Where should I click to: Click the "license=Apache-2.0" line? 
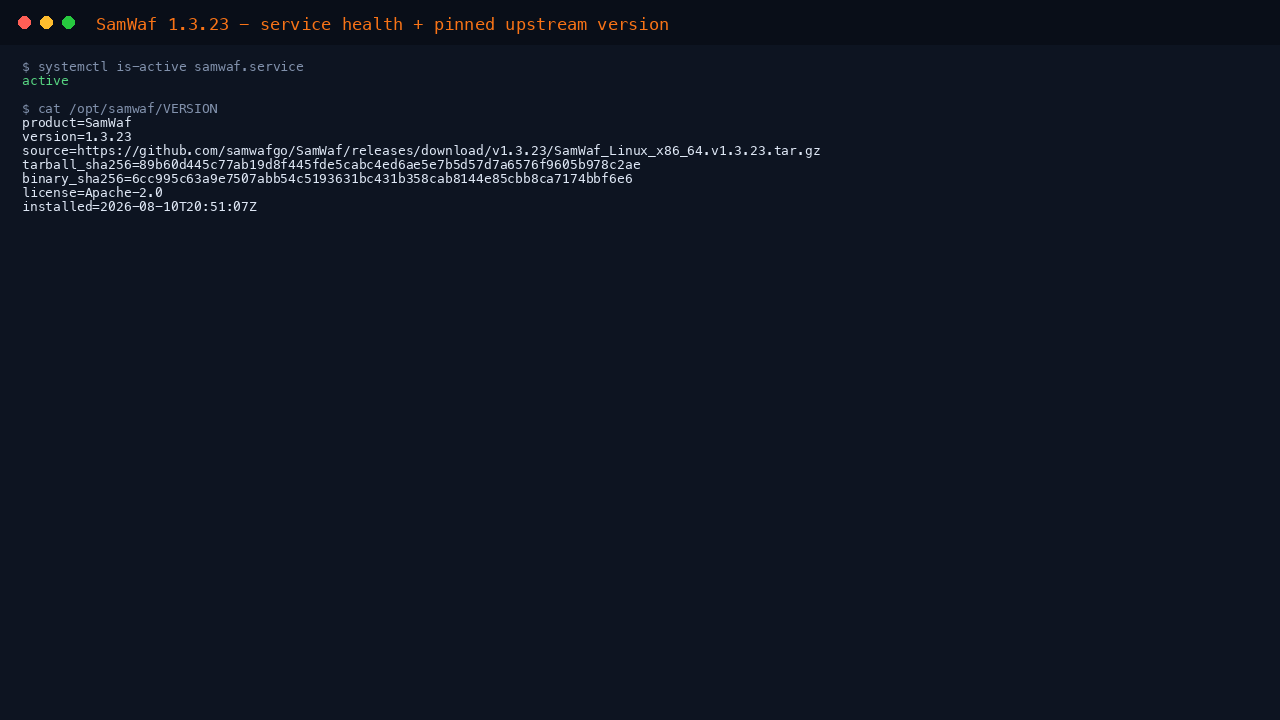[92, 193]
